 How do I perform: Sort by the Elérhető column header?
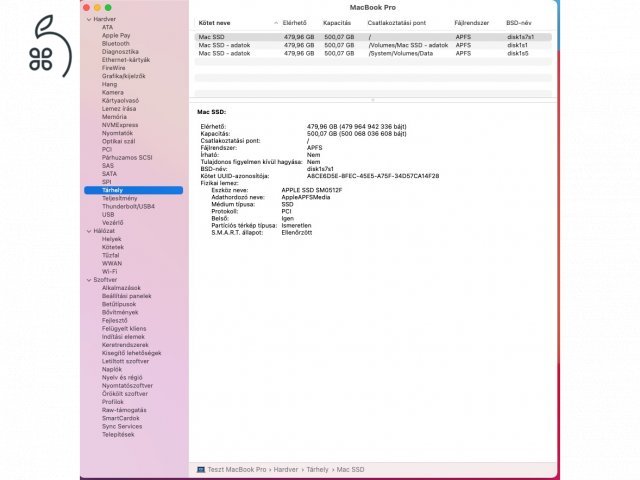(x=294, y=23)
